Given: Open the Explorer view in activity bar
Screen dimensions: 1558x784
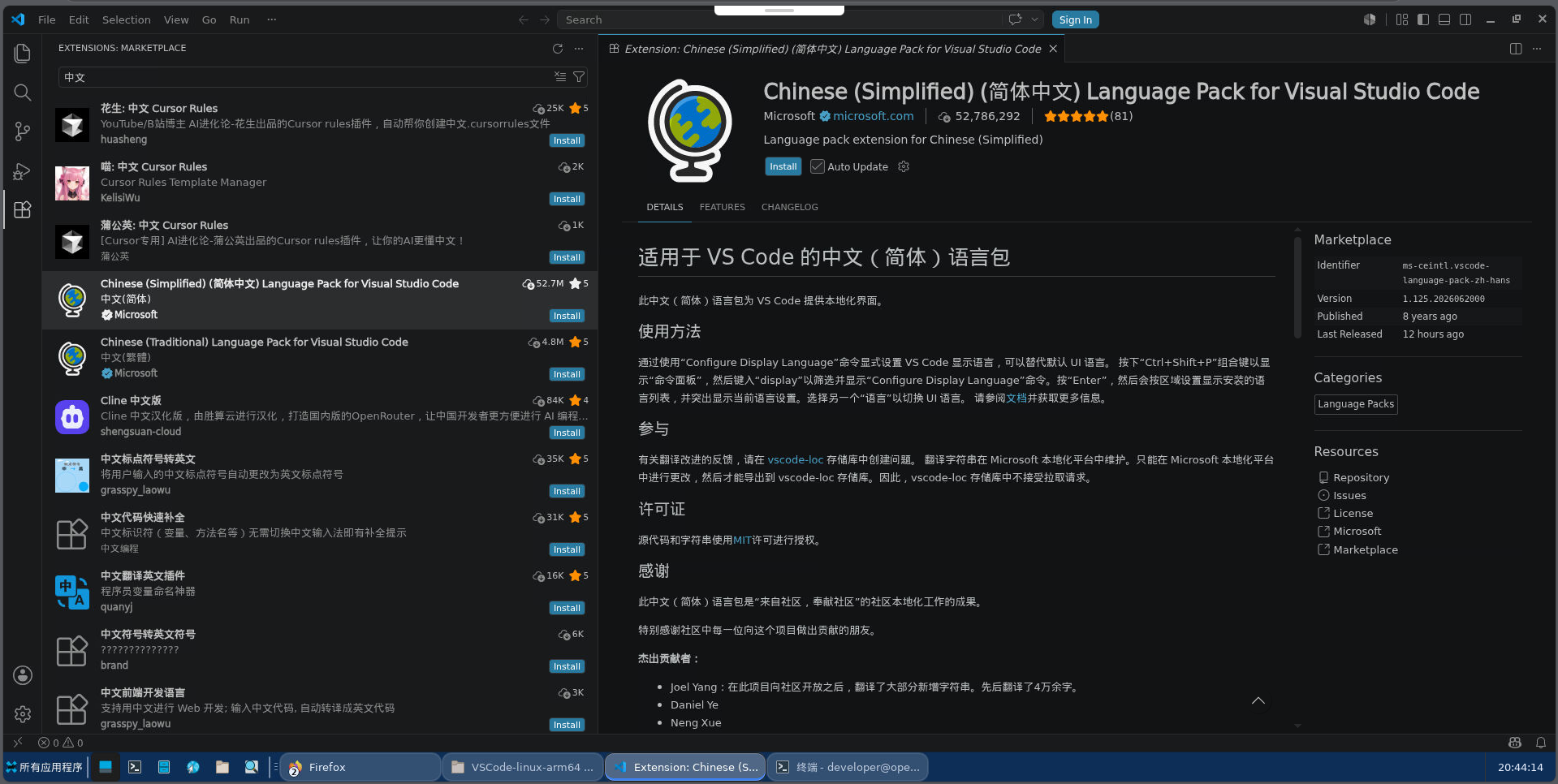Looking at the screenshot, I should pos(23,54).
